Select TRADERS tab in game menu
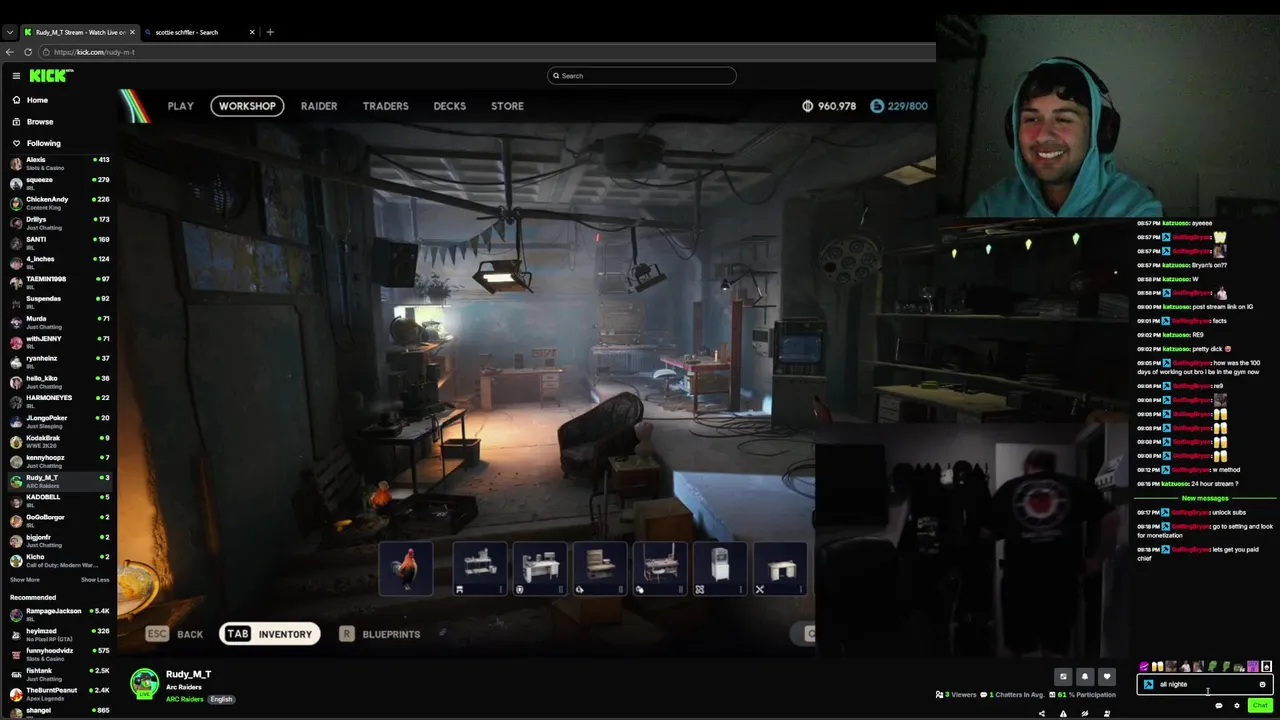Screen dimensions: 1280x720 tap(386, 106)
